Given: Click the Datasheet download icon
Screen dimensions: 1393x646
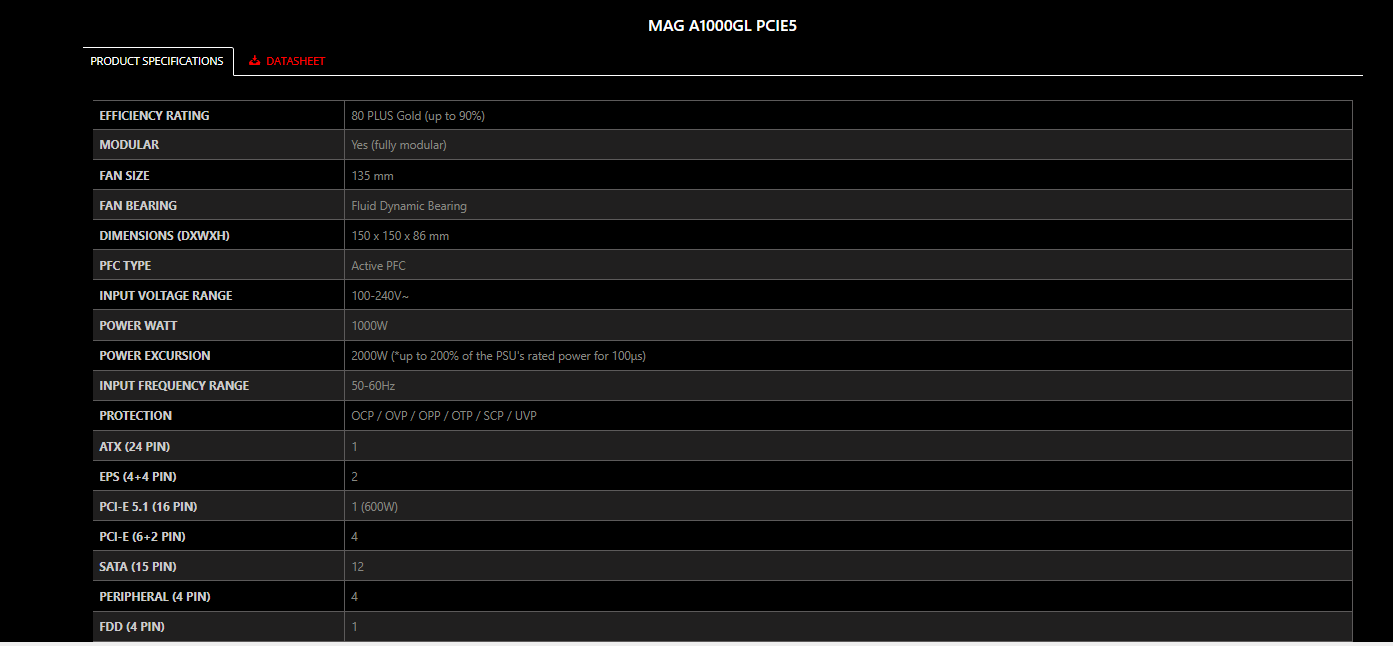Looking at the screenshot, I should (x=255, y=61).
